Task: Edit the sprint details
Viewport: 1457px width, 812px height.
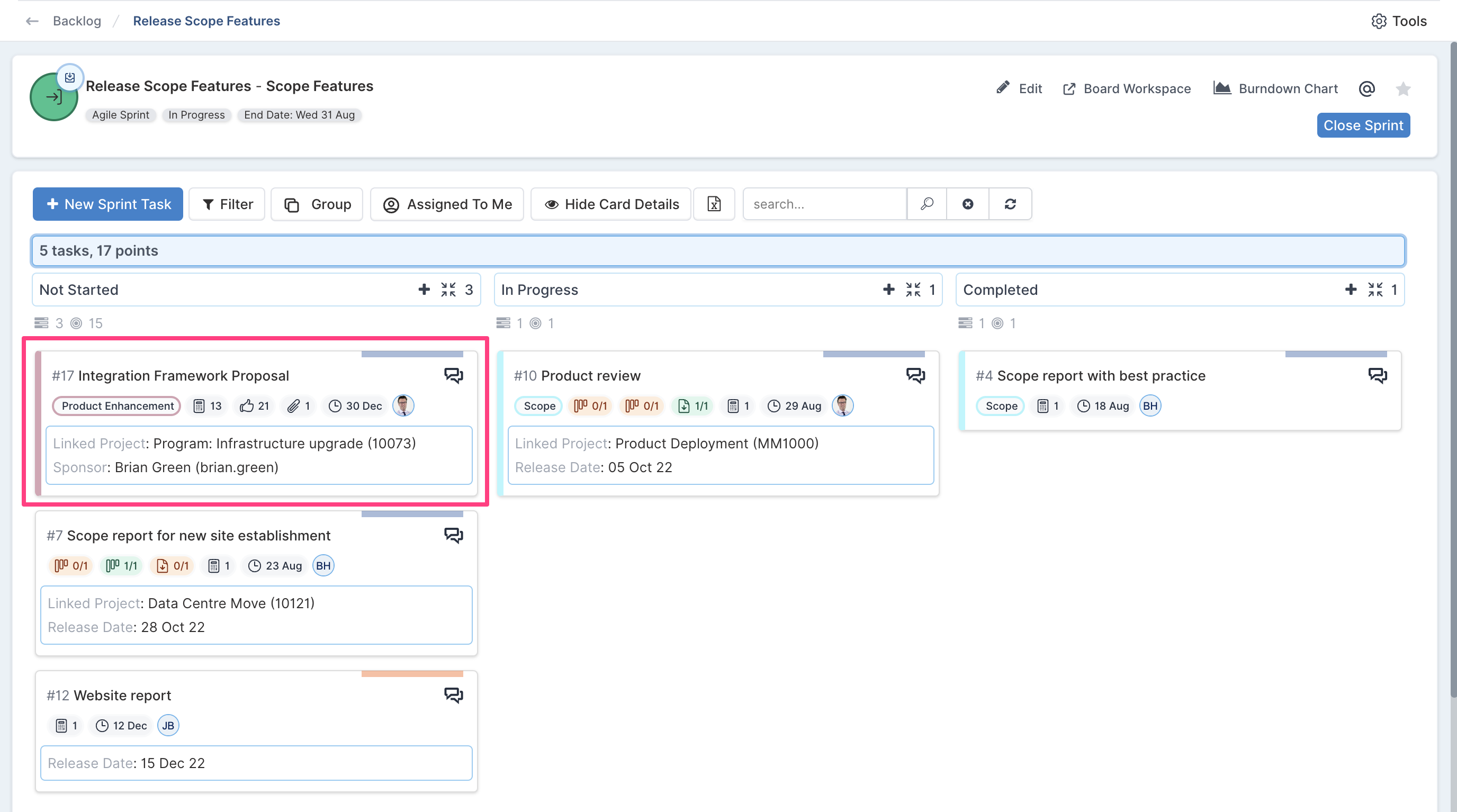Action: point(1019,88)
